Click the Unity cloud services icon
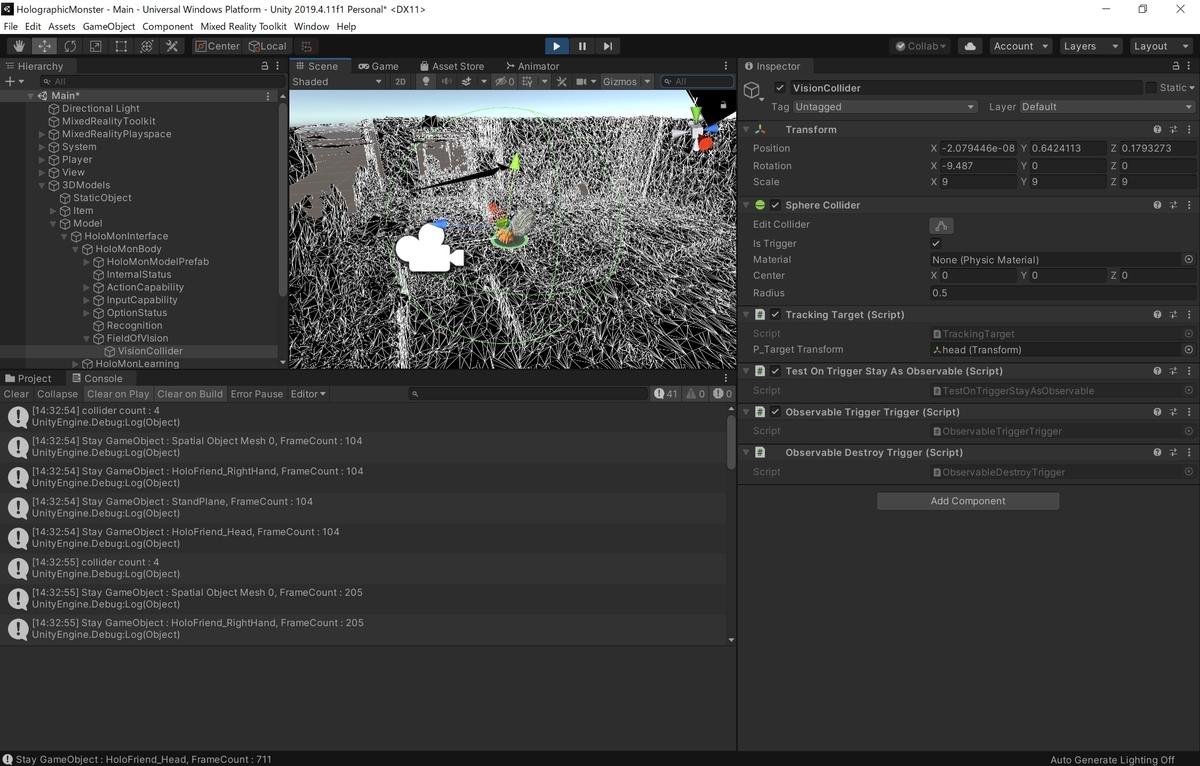 (967, 45)
